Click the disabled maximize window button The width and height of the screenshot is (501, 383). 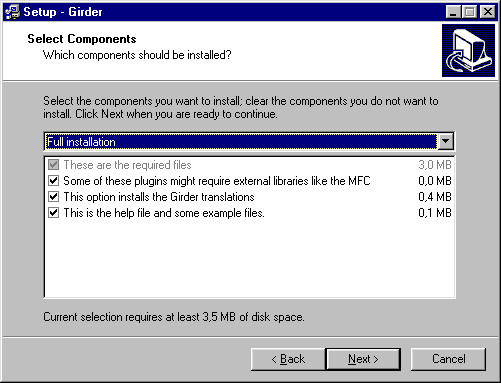click(x=470, y=12)
